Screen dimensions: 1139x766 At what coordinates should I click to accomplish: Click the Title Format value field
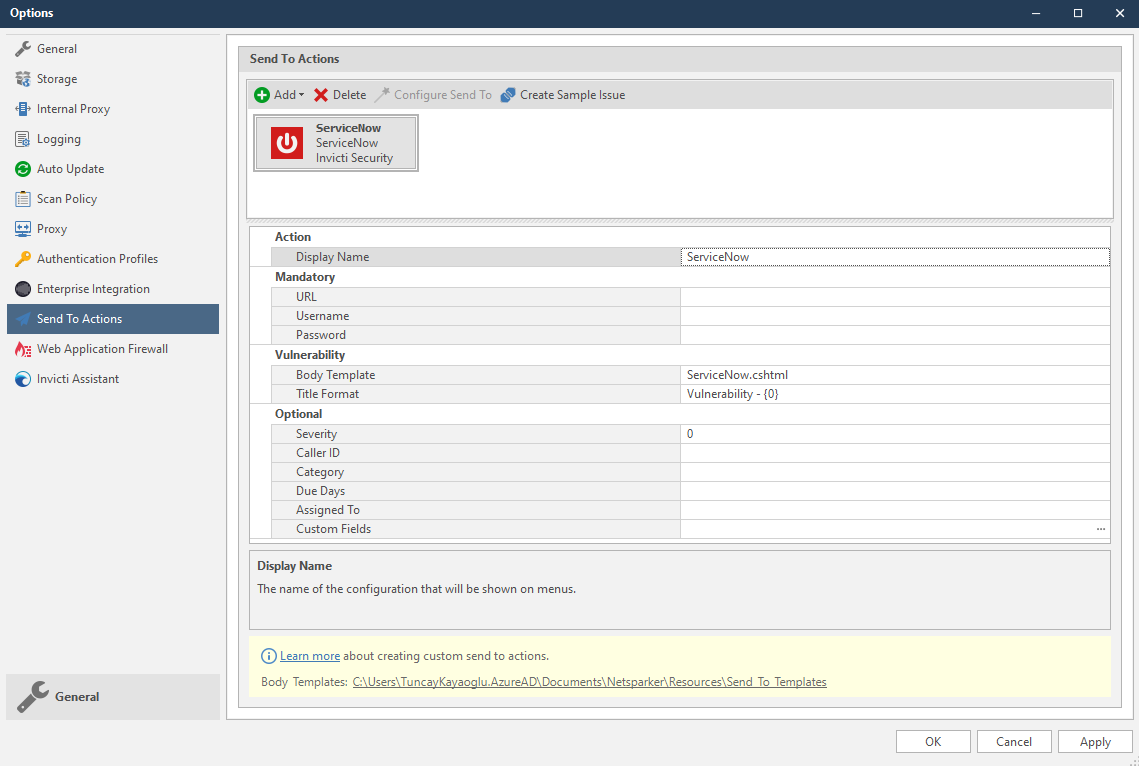(x=895, y=394)
